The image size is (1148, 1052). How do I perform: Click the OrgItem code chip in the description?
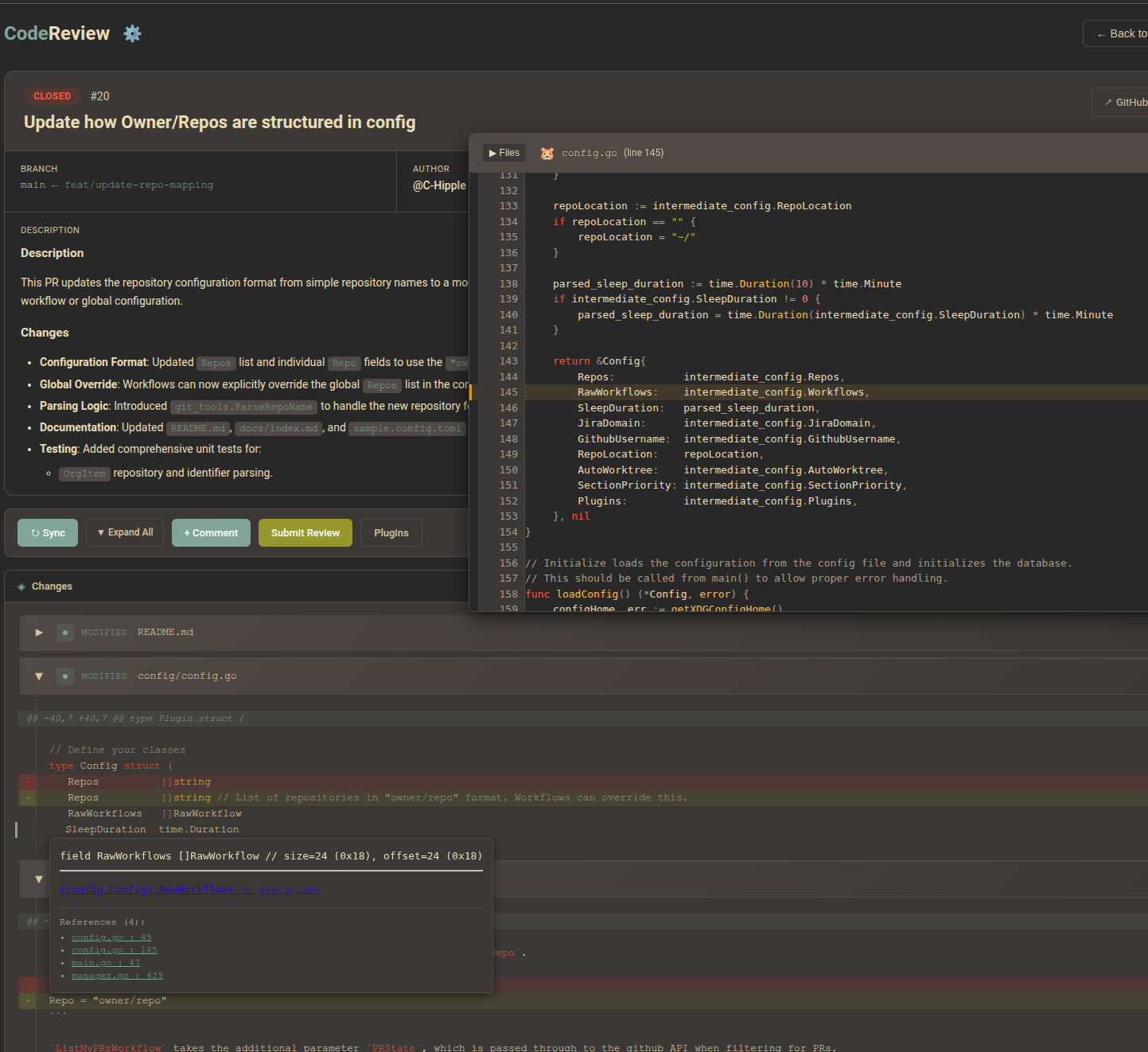pyautogui.click(x=84, y=473)
